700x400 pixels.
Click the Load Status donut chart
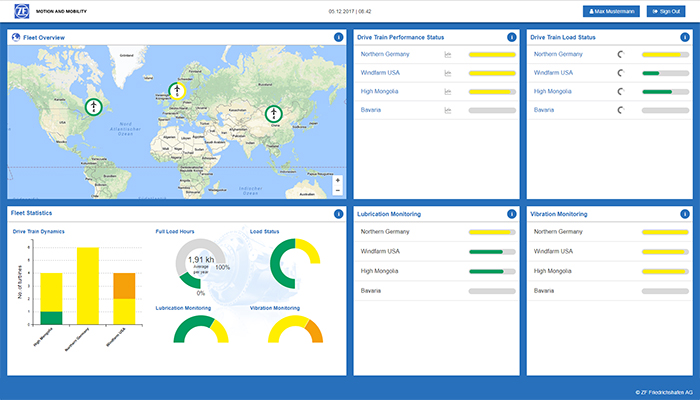[x=295, y=263]
